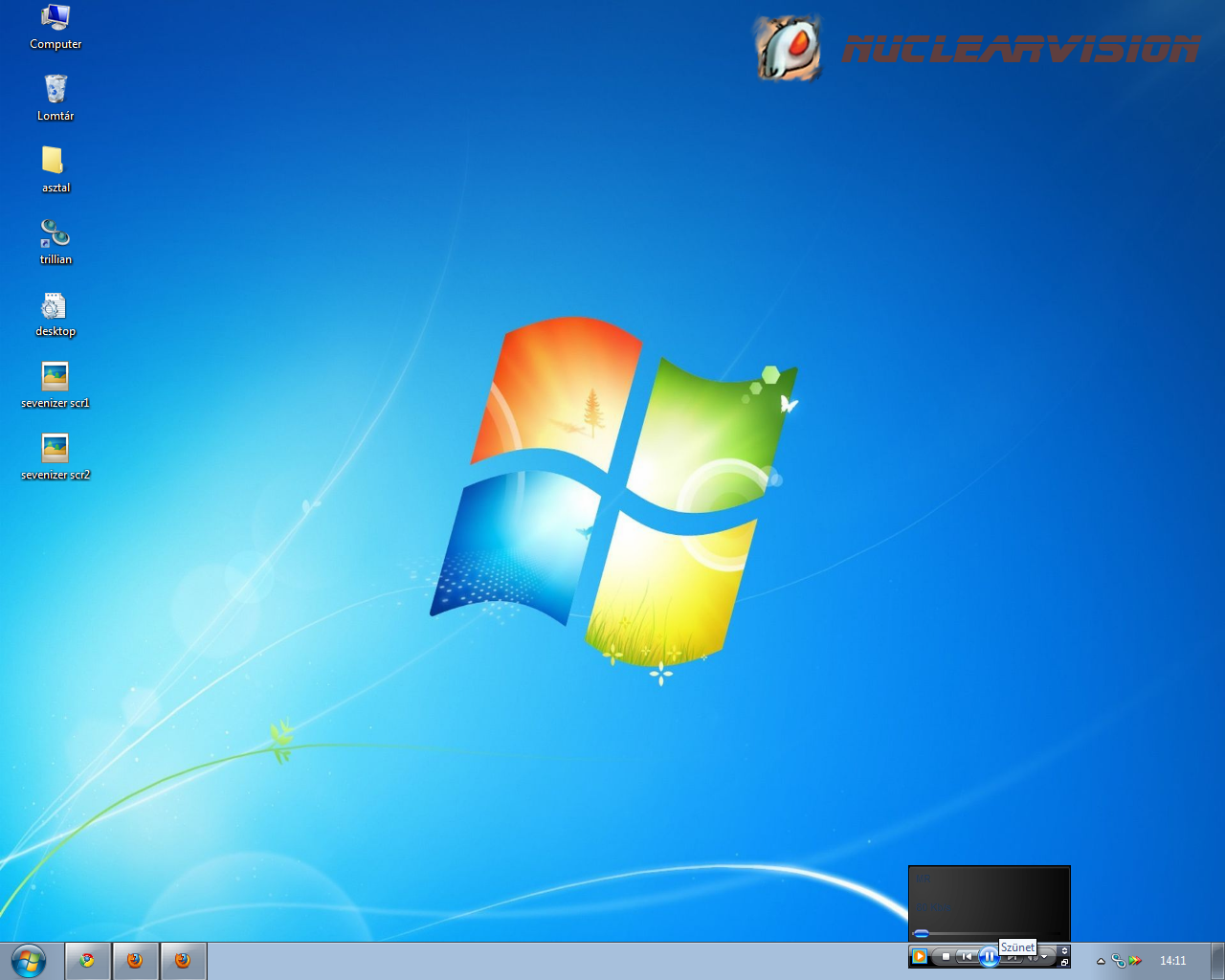Mute the media player toolbar sound

coord(1032,957)
